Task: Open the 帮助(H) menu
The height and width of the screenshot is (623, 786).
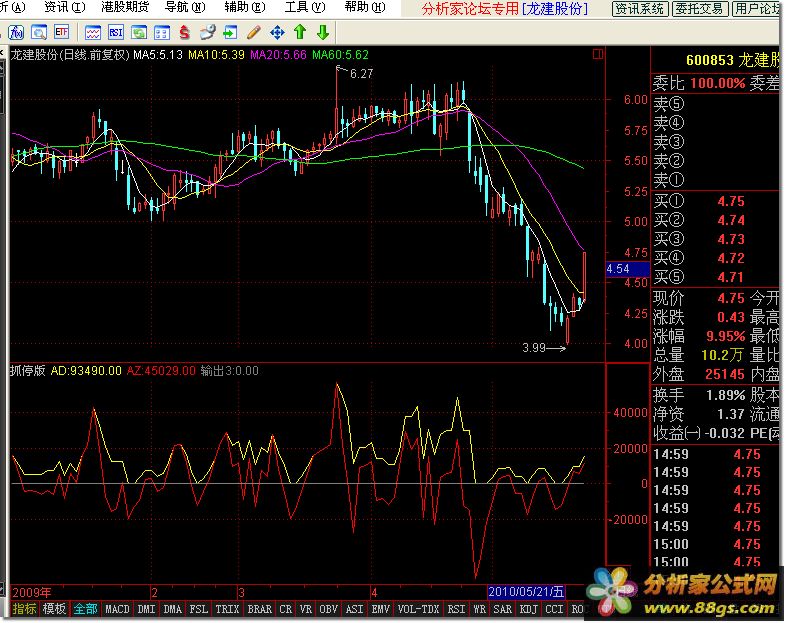Action: pyautogui.click(x=365, y=8)
